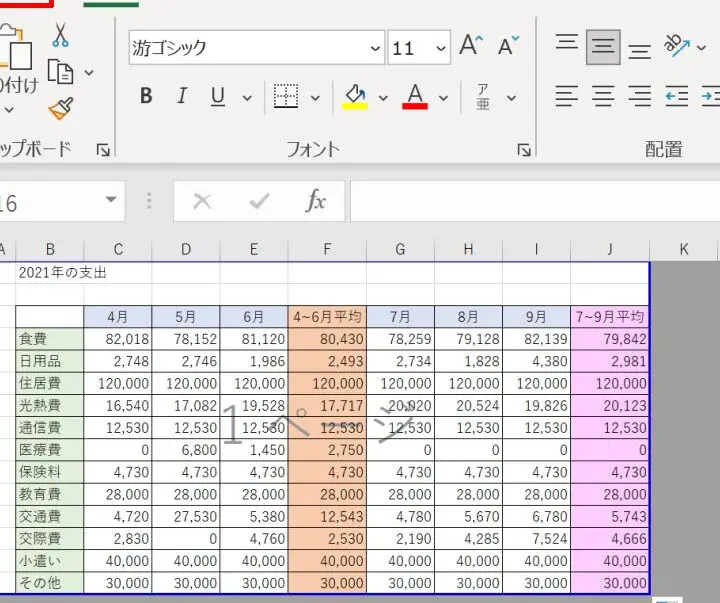The image size is (720, 603).
Task: Click the cell borders icon
Action: 286,97
